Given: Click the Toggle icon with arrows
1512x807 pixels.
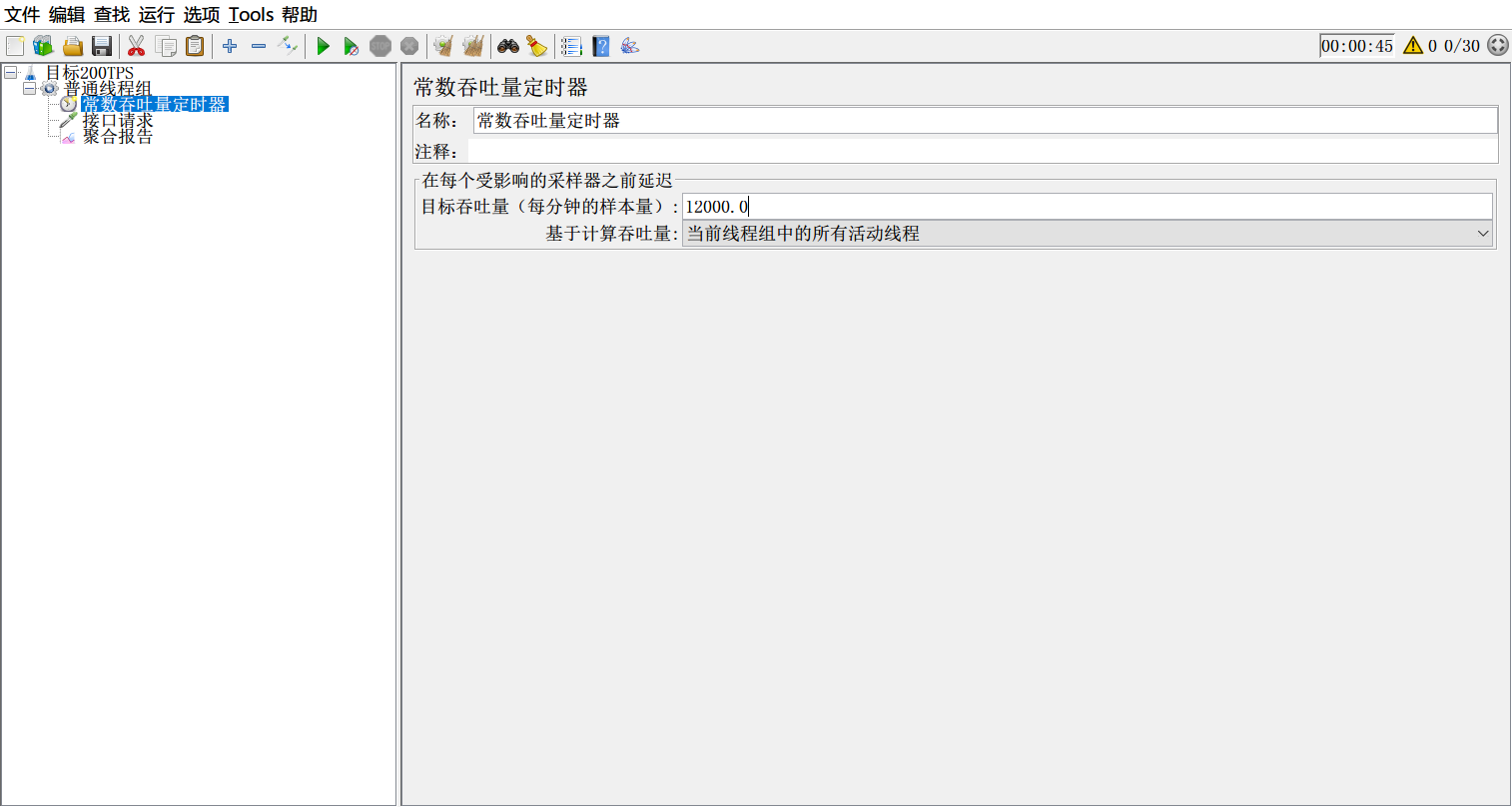Looking at the screenshot, I should click(288, 45).
